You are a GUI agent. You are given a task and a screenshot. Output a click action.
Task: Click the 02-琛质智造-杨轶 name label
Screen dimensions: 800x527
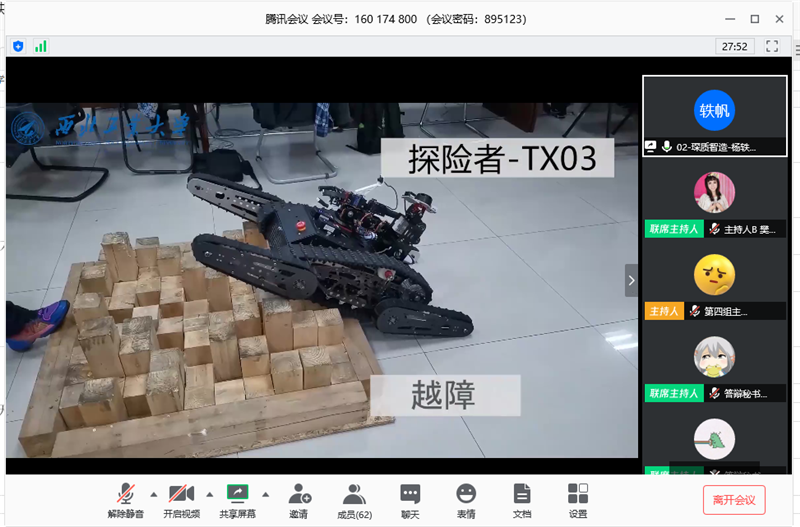point(716,147)
